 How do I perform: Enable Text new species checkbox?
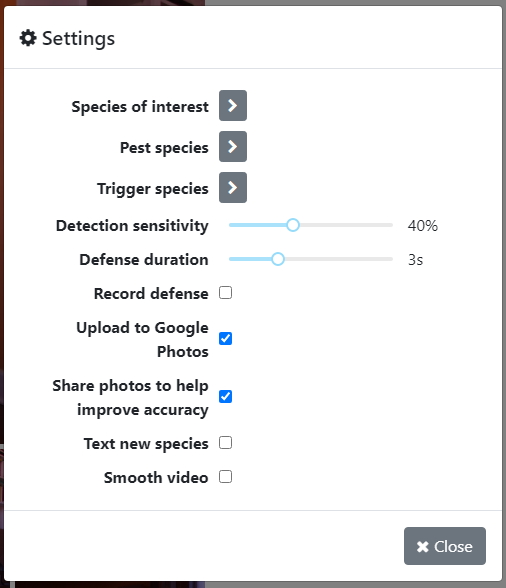225,443
